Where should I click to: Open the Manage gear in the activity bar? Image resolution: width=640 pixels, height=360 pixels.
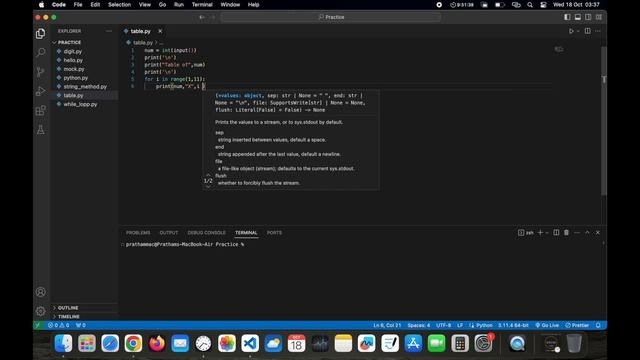pos(40,311)
